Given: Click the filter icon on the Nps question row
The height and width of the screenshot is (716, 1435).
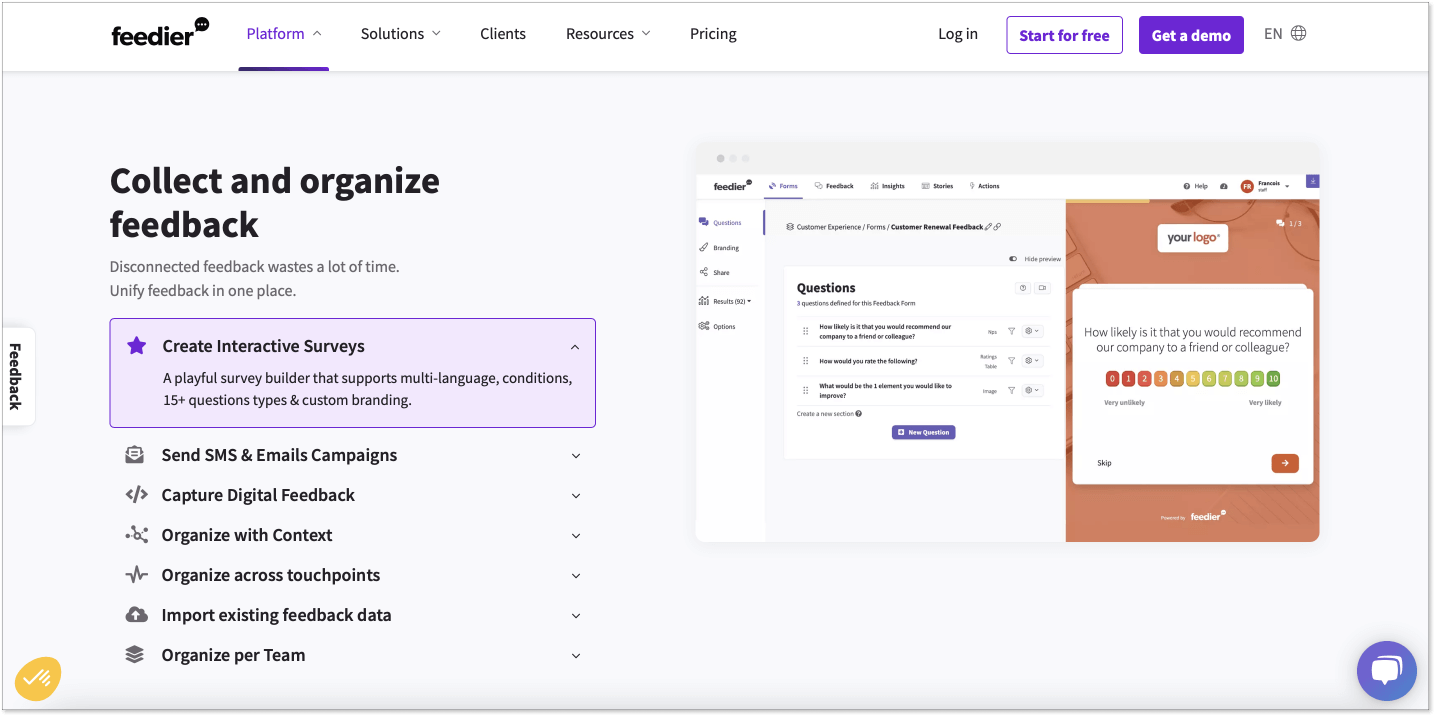Looking at the screenshot, I should point(1011,331).
